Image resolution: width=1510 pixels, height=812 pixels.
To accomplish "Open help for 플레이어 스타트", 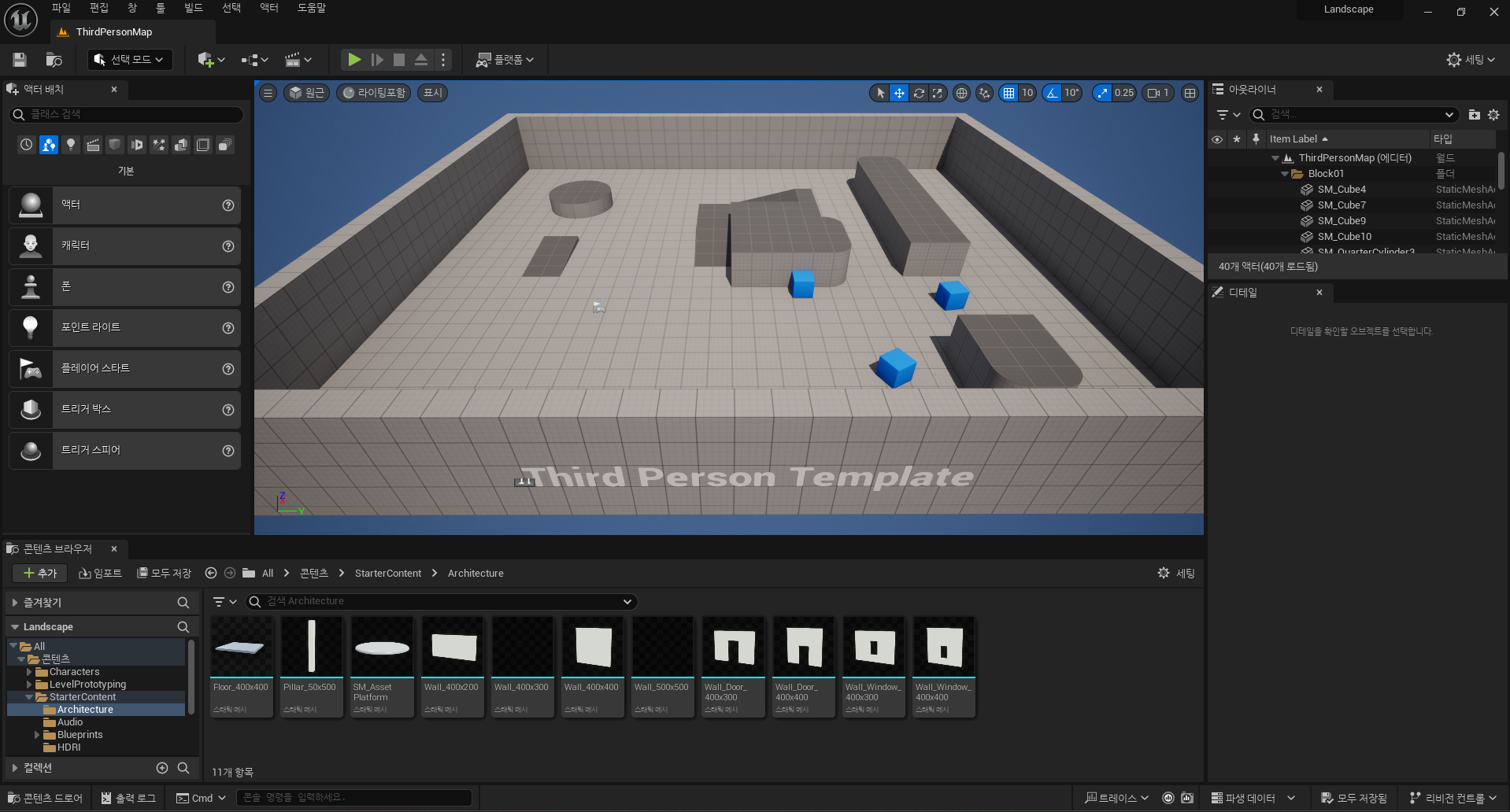I will 228,369.
